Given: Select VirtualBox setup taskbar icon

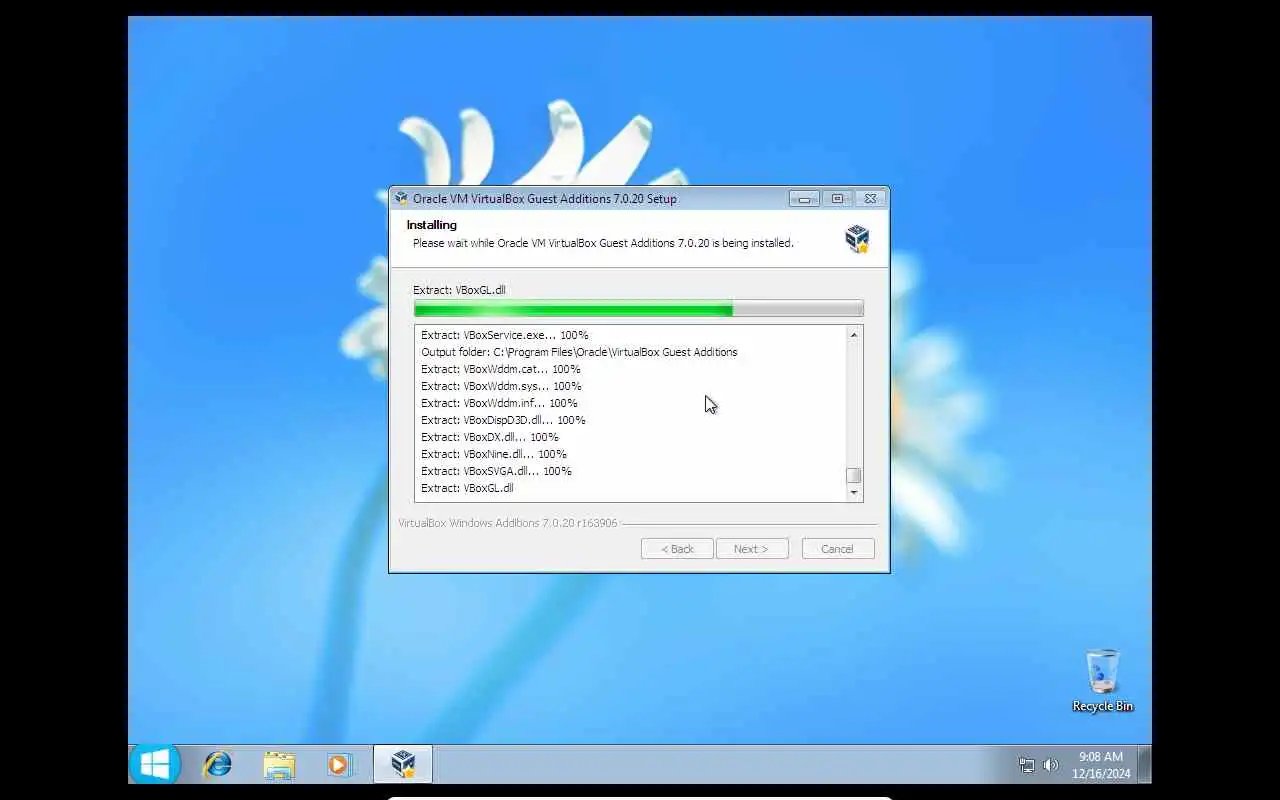Looking at the screenshot, I should click(403, 765).
